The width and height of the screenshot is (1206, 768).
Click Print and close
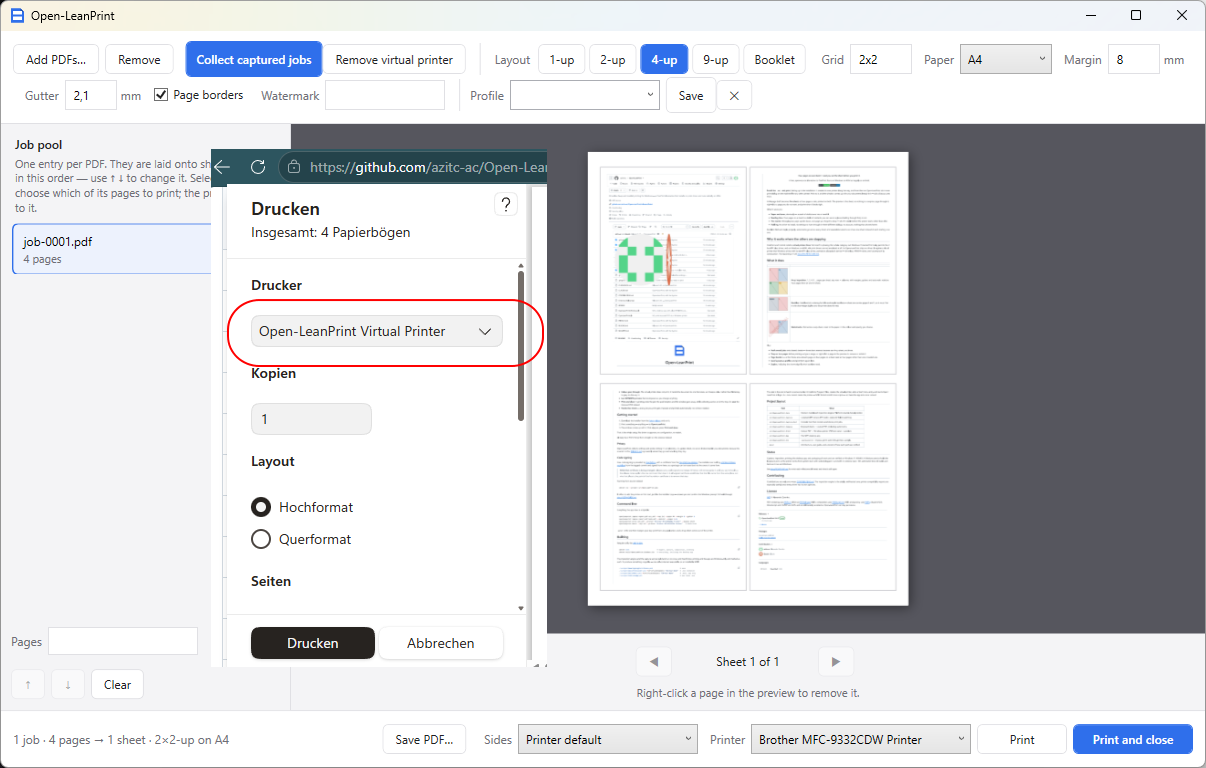coord(1133,740)
